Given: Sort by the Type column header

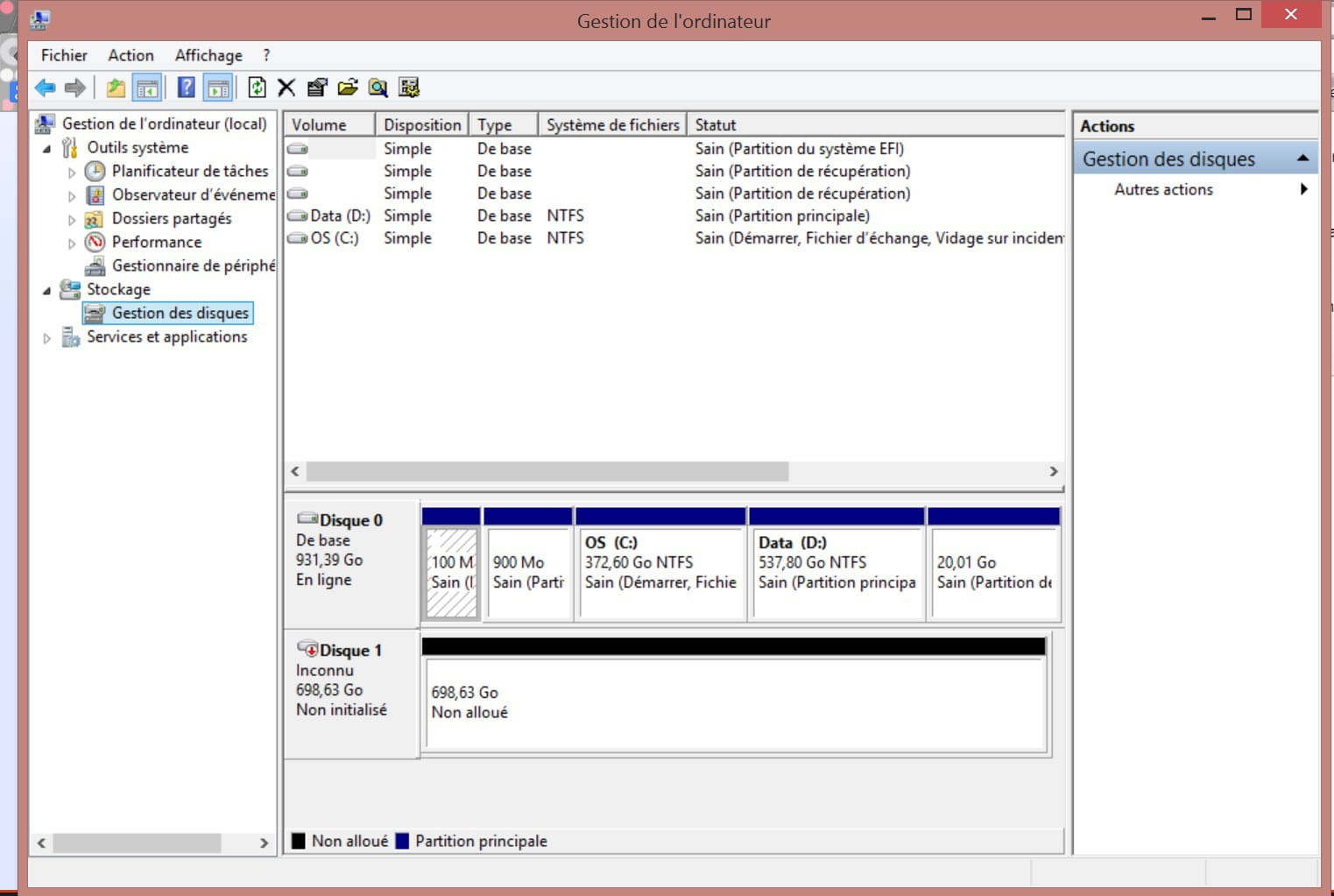Looking at the screenshot, I should click(504, 124).
